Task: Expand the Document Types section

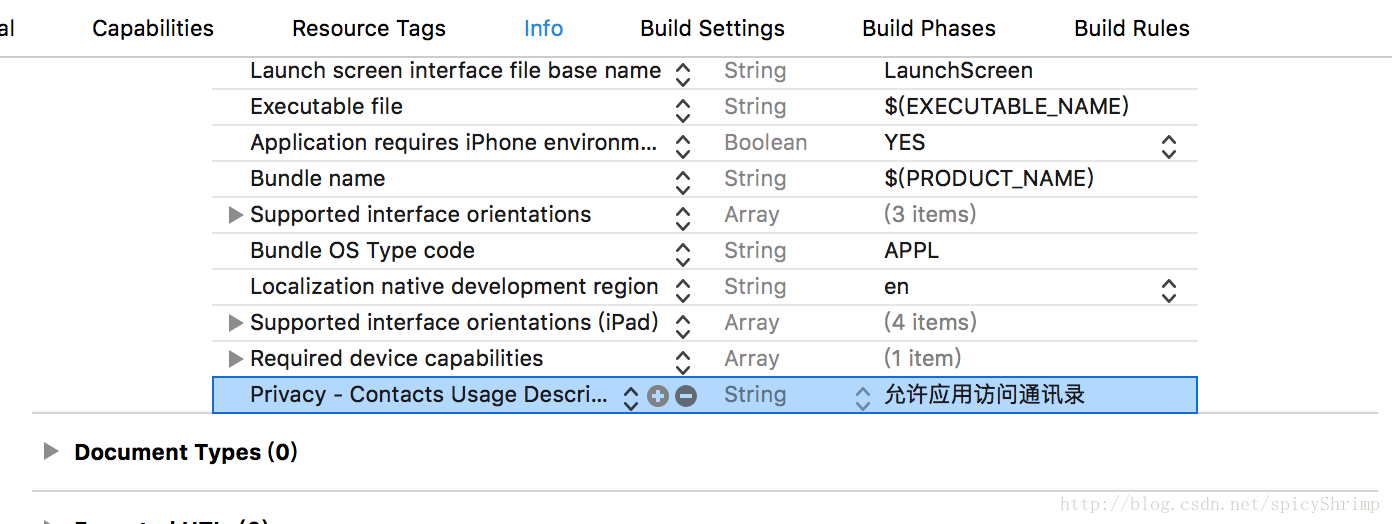Action: tap(51, 452)
